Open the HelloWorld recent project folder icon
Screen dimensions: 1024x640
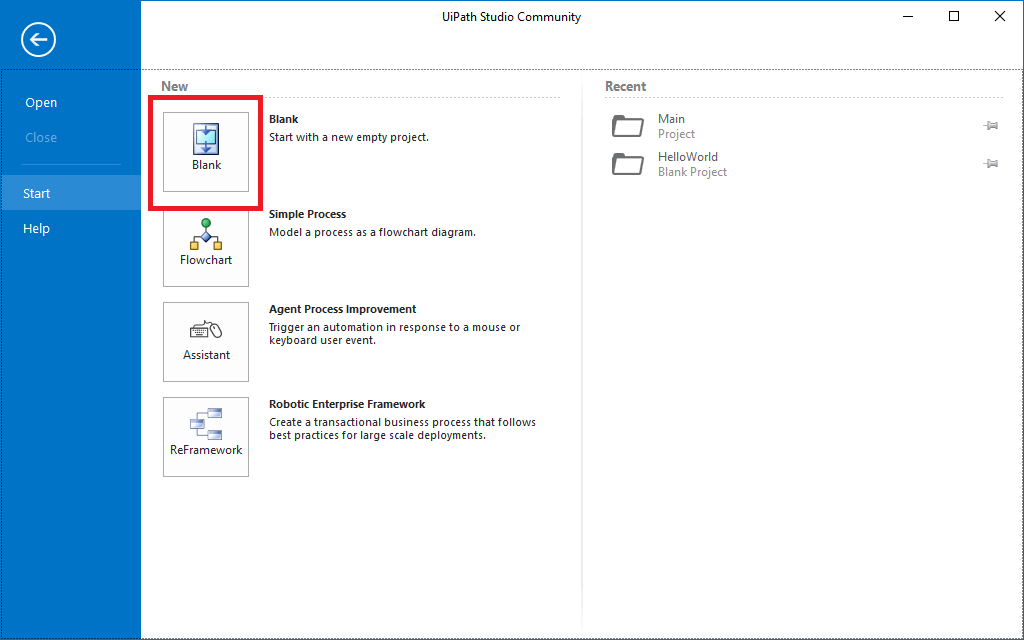point(628,164)
